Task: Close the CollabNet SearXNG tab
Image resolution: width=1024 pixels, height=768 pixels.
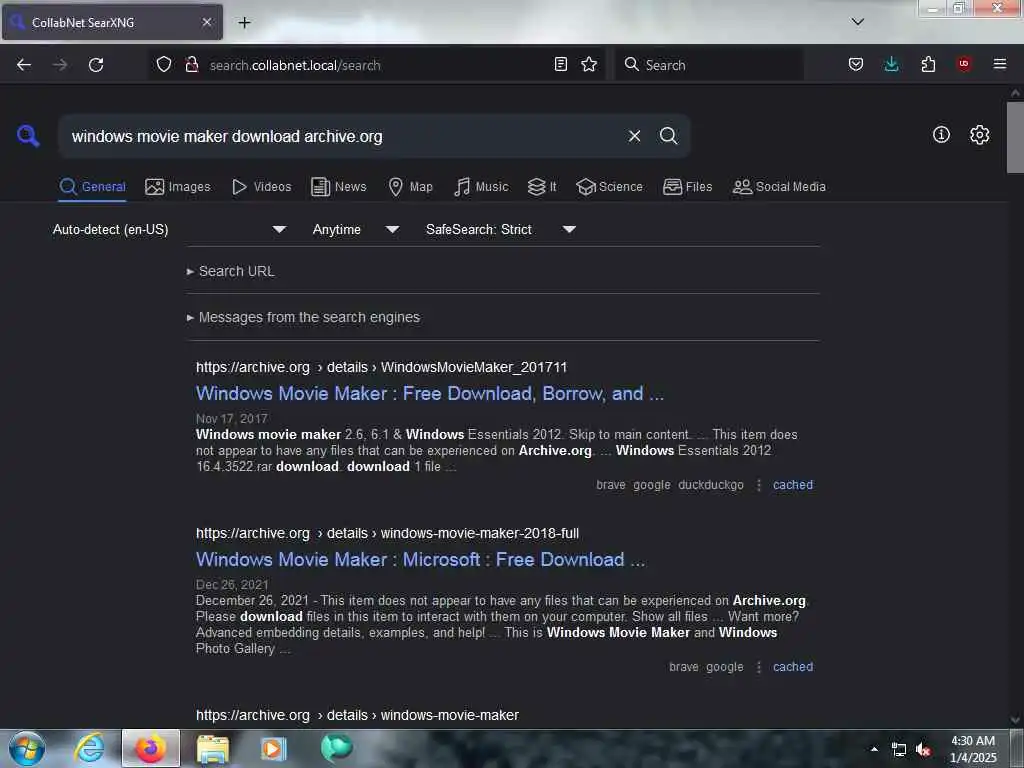Action: click(x=207, y=22)
